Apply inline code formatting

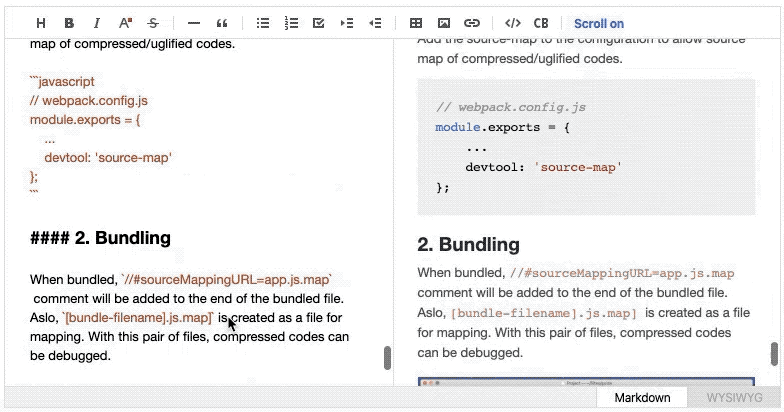point(512,23)
